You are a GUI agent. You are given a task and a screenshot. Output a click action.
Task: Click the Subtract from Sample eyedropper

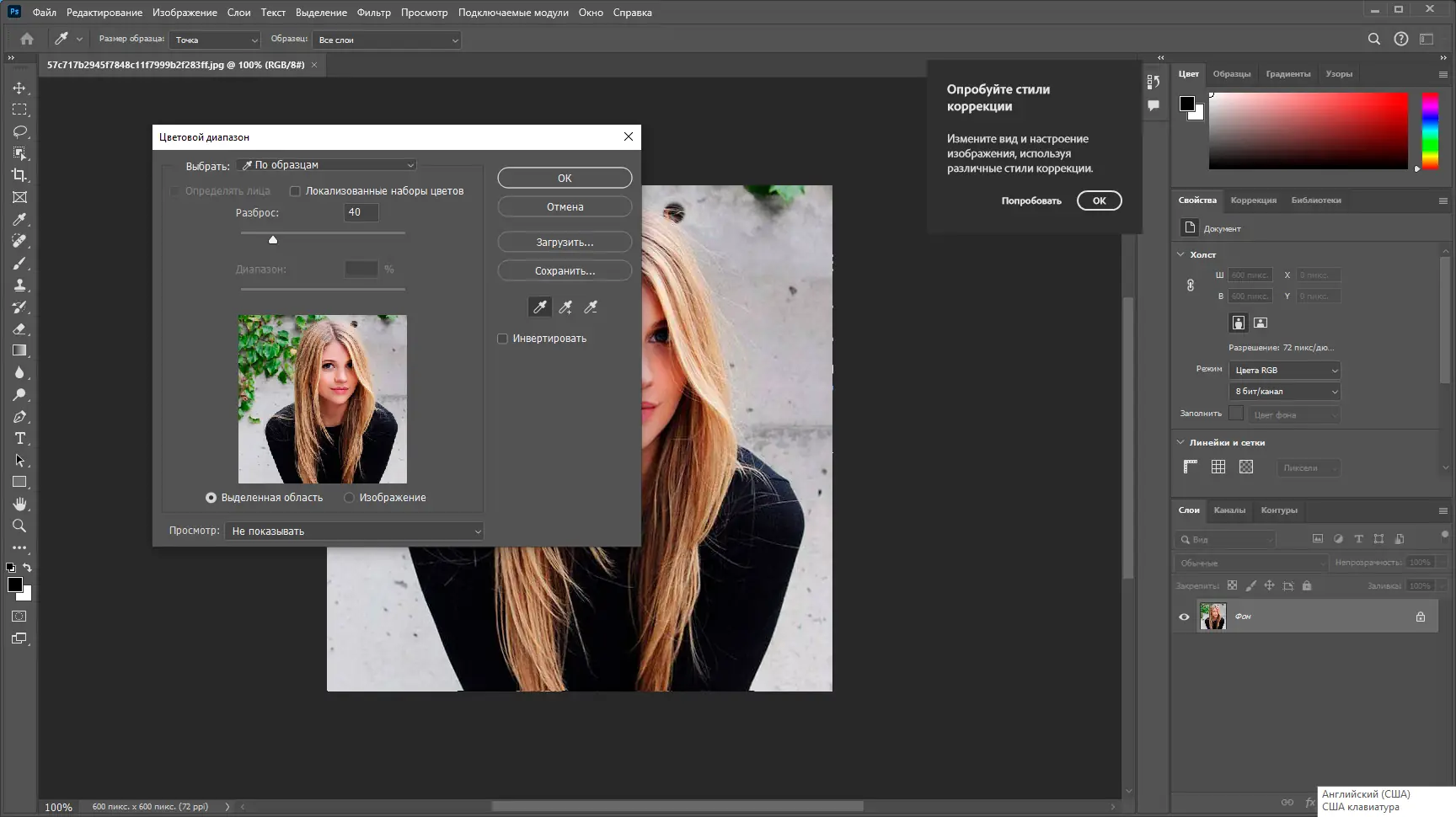[x=591, y=307]
